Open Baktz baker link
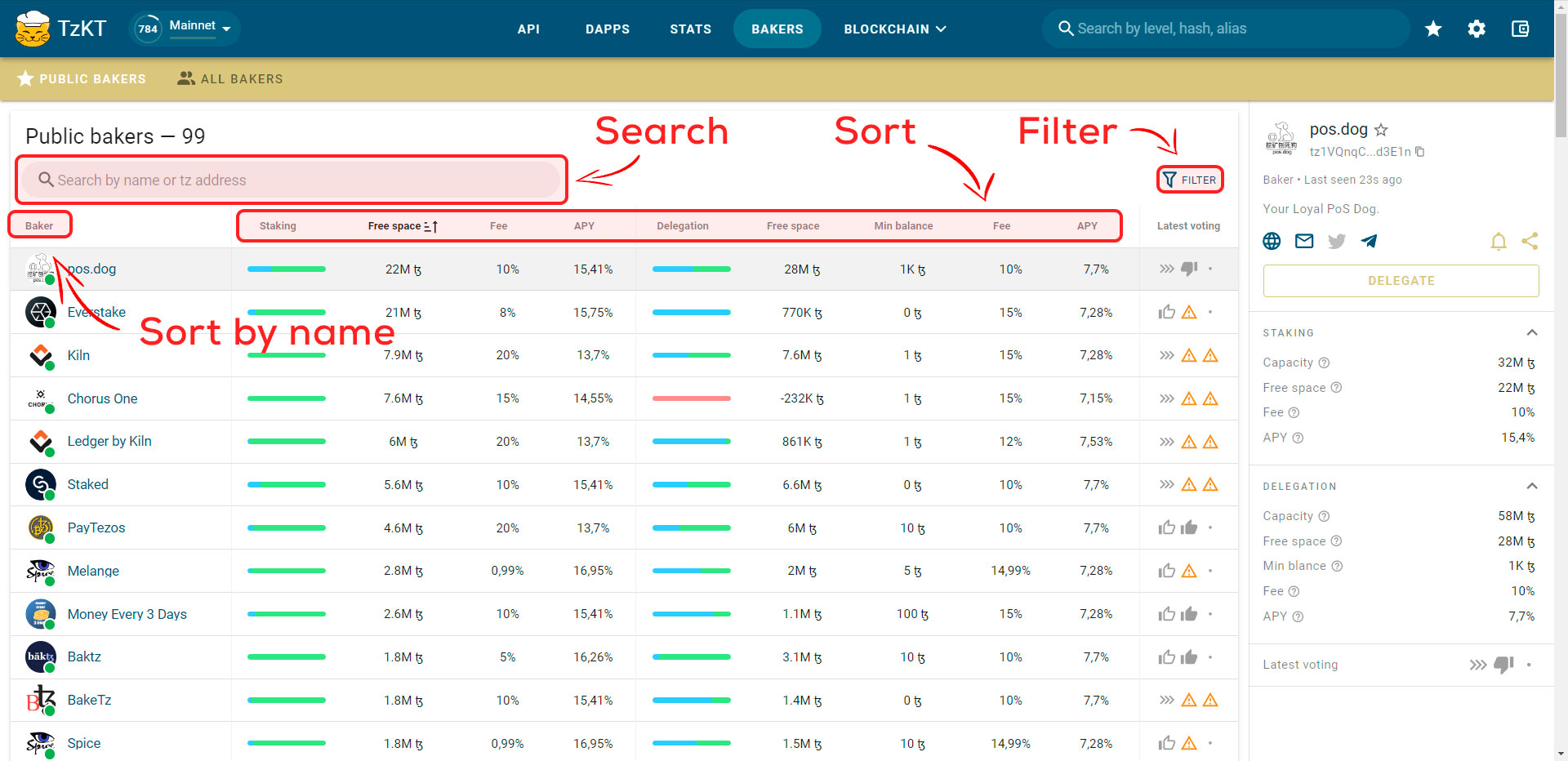1568x761 pixels. pos(84,656)
